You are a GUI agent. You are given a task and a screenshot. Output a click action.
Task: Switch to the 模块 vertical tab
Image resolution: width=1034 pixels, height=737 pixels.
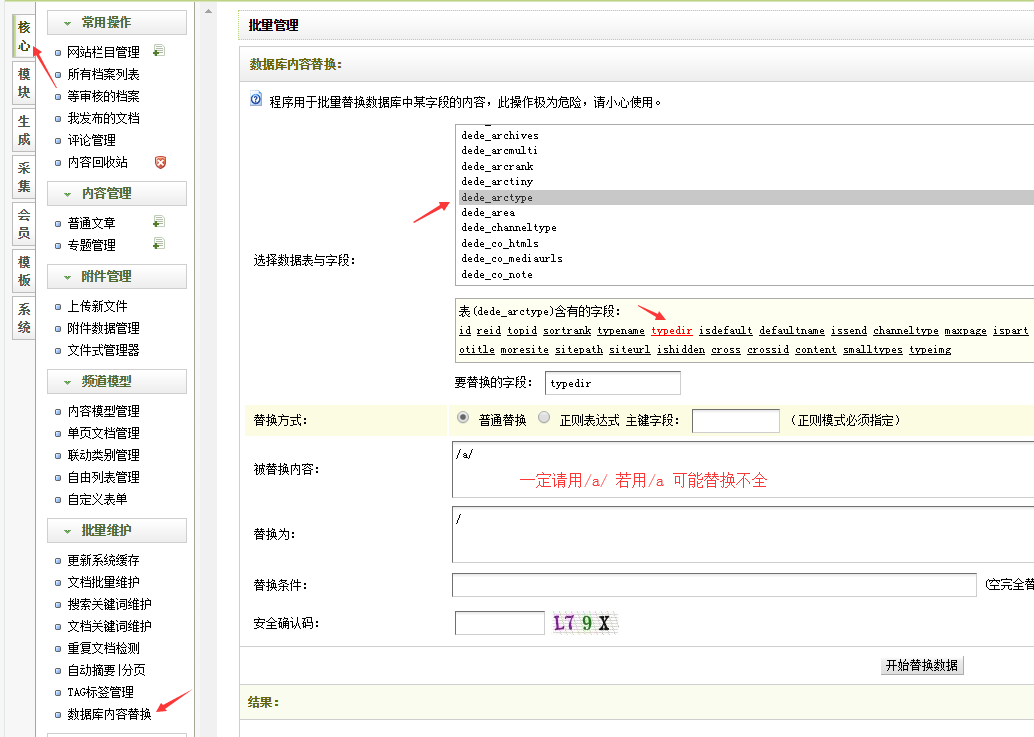click(x=24, y=83)
